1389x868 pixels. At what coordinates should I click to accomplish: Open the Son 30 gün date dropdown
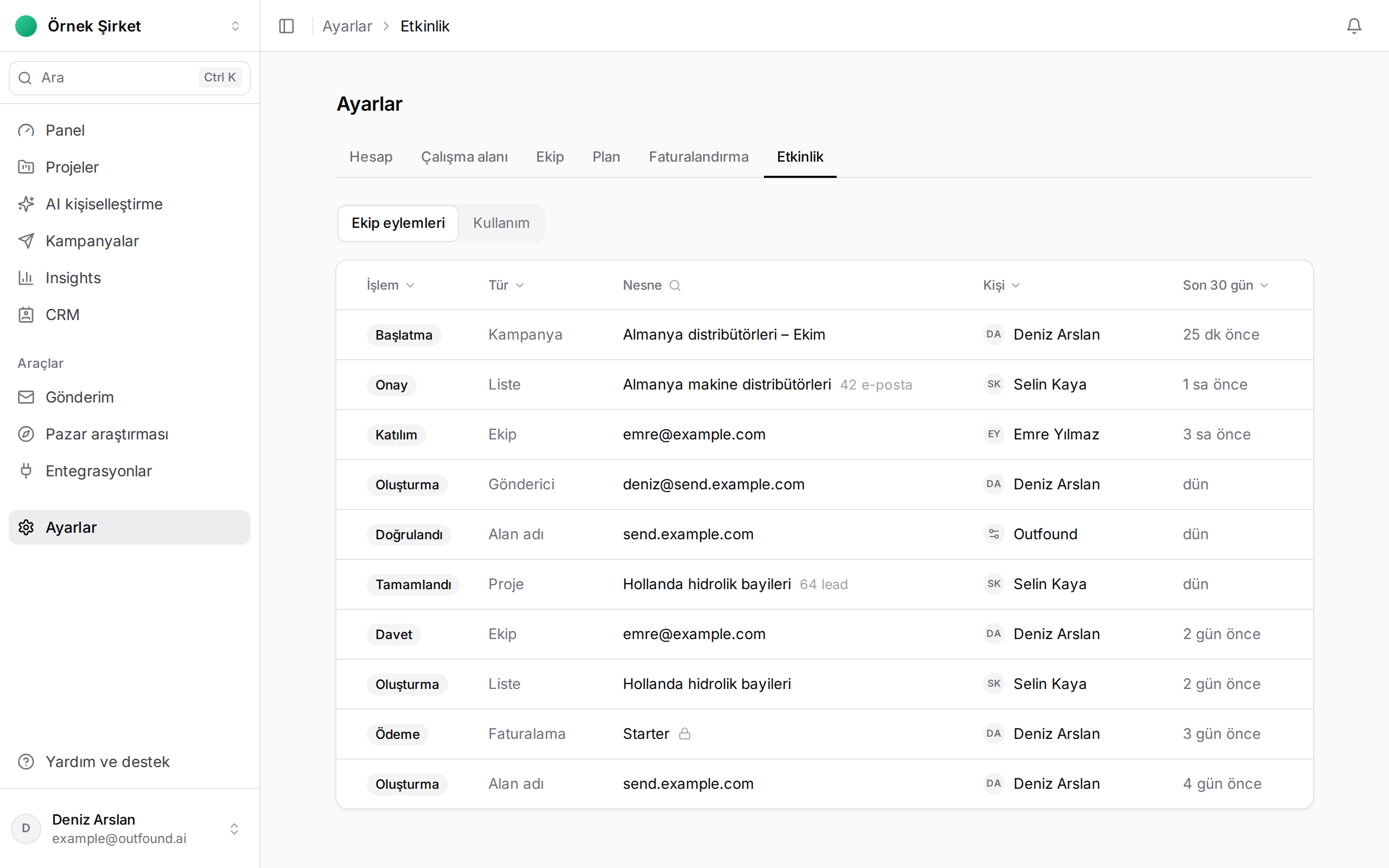(1226, 285)
